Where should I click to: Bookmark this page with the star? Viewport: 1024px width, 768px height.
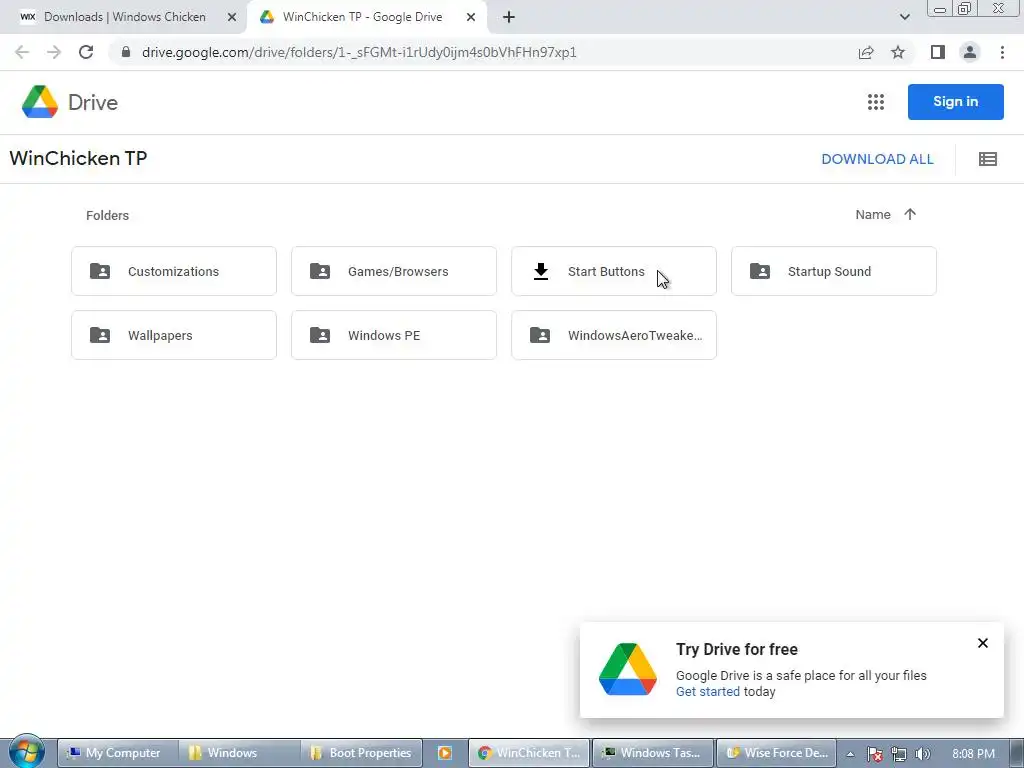click(898, 52)
